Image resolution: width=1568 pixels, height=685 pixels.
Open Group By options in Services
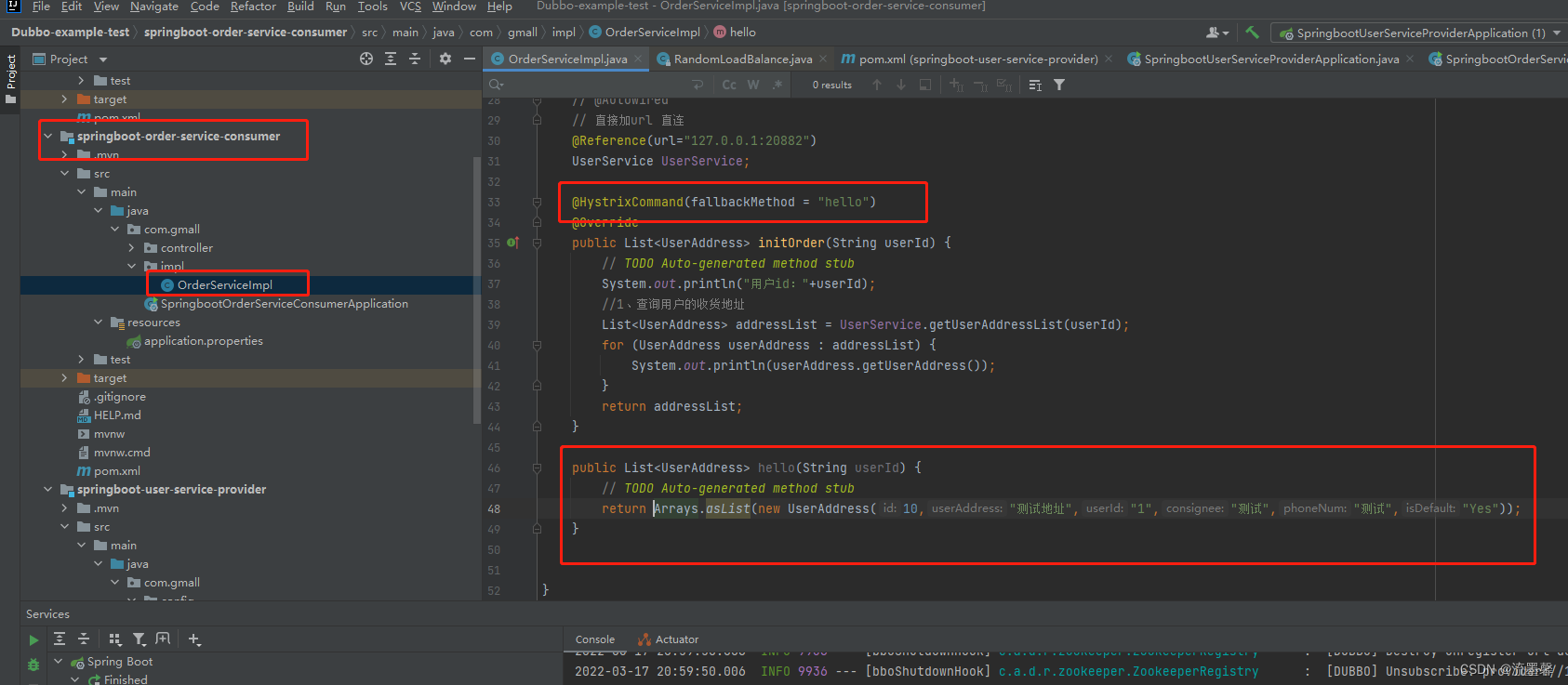(115, 639)
